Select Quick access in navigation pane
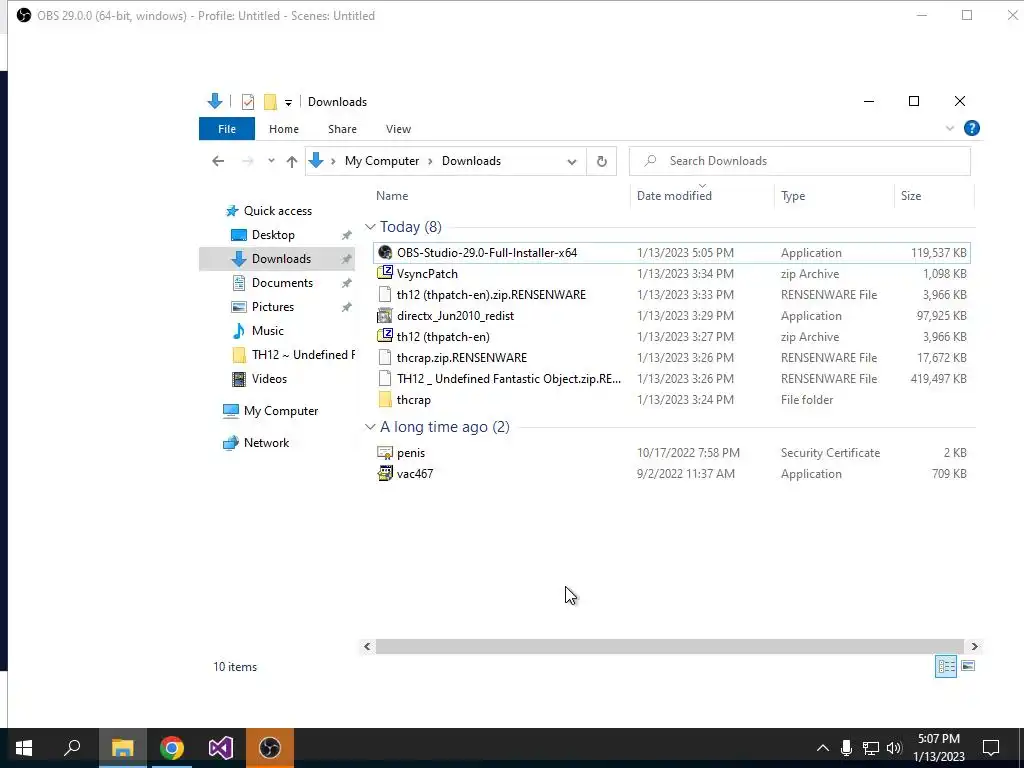Viewport: 1024px width, 768px height. point(278,211)
